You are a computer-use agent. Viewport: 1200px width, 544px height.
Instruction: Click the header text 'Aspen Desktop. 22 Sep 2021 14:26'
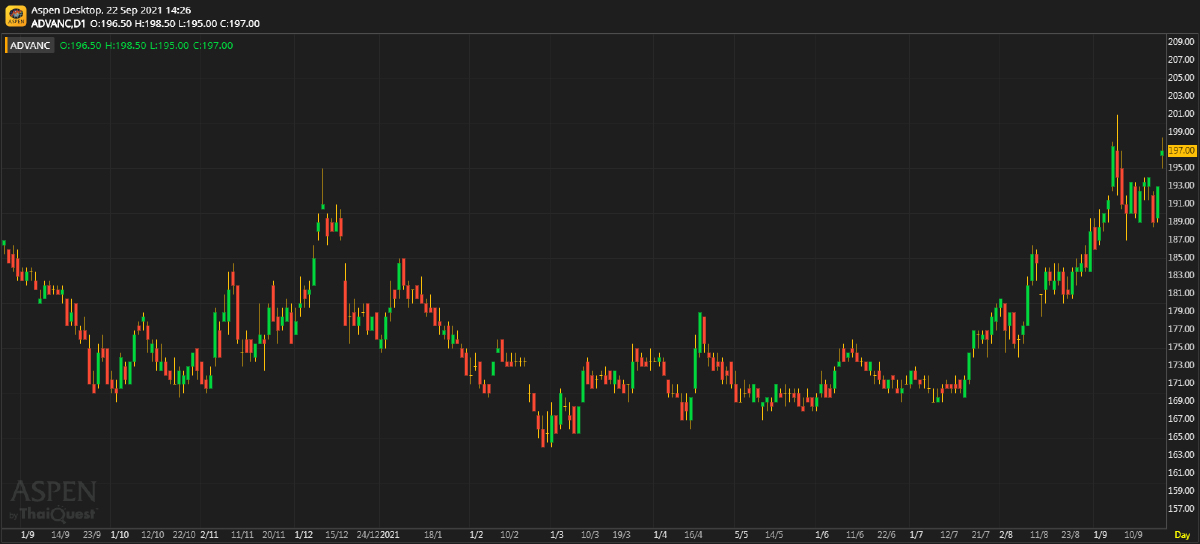(111, 10)
